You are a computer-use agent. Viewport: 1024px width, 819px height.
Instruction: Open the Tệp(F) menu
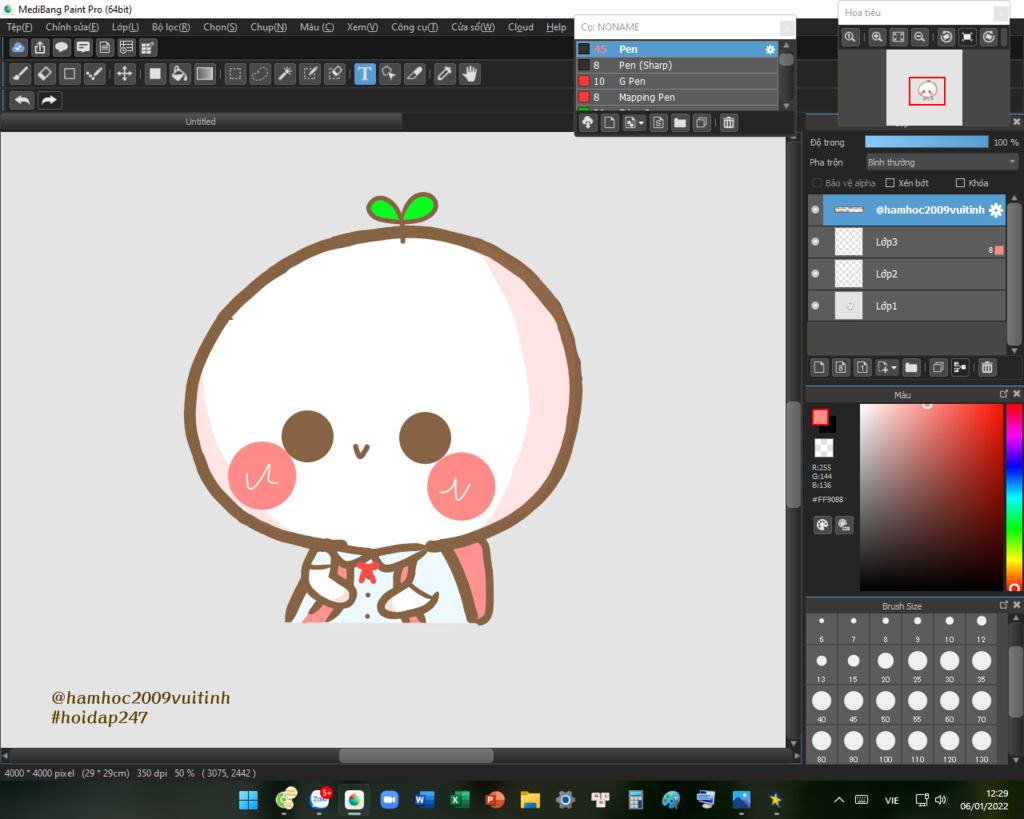19,27
